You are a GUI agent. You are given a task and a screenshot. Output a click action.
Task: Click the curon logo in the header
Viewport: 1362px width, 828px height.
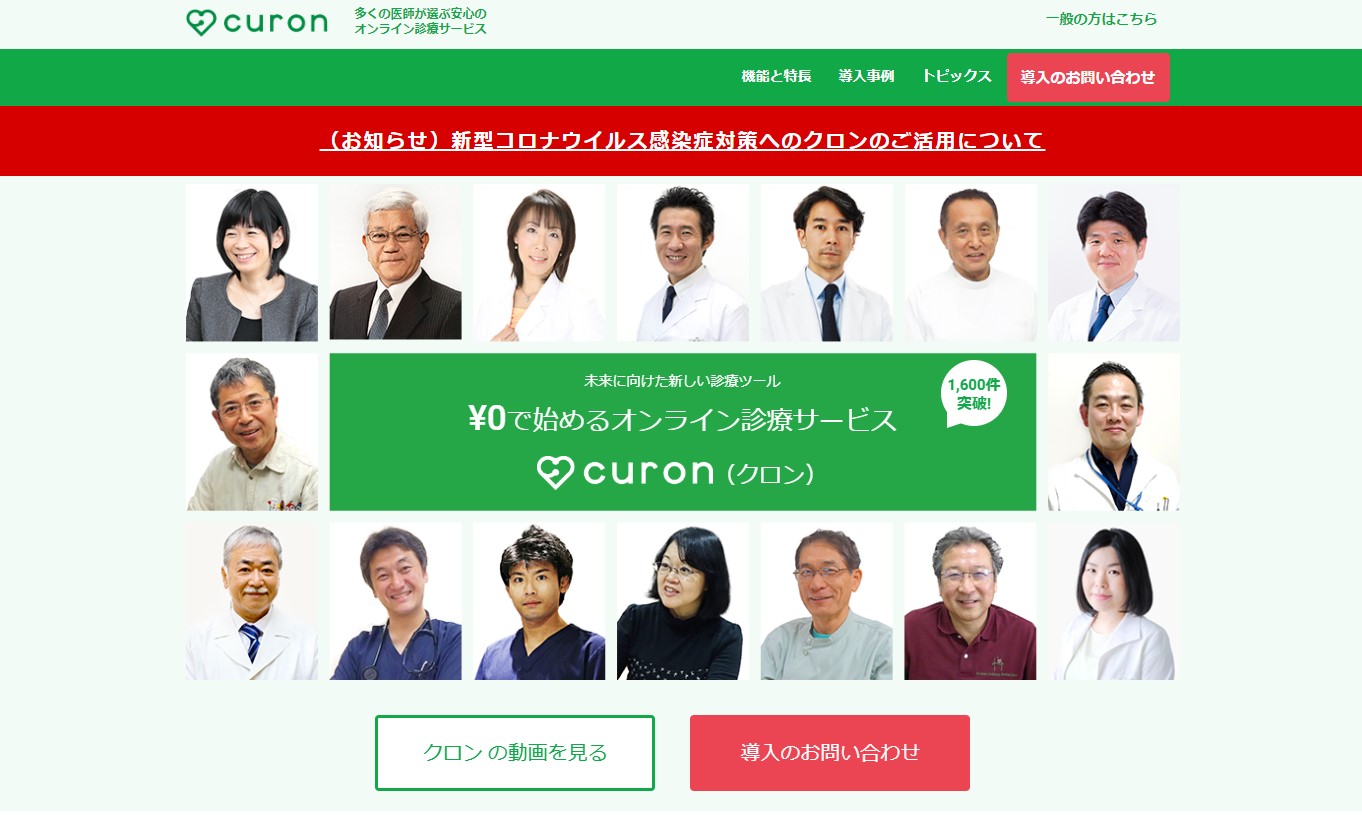(x=257, y=22)
